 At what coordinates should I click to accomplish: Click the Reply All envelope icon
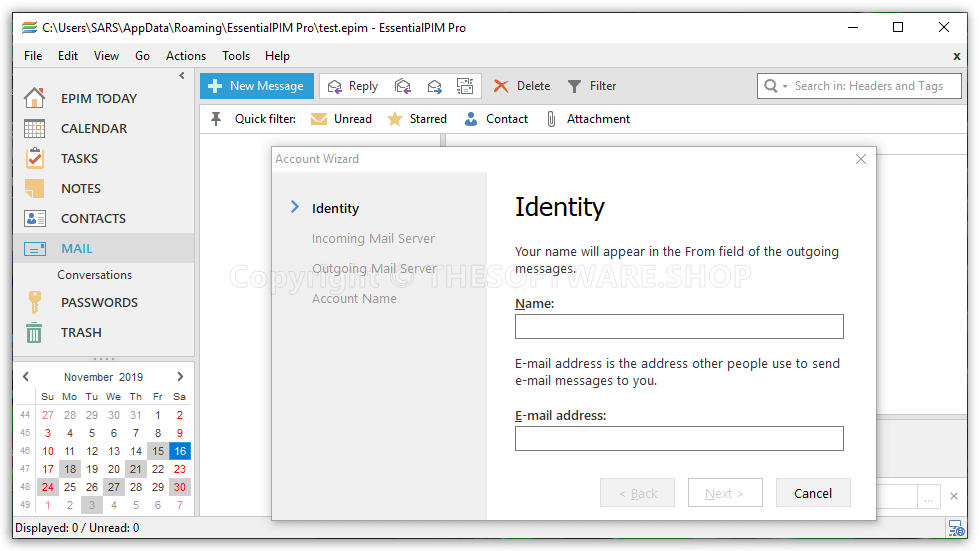point(403,86)
